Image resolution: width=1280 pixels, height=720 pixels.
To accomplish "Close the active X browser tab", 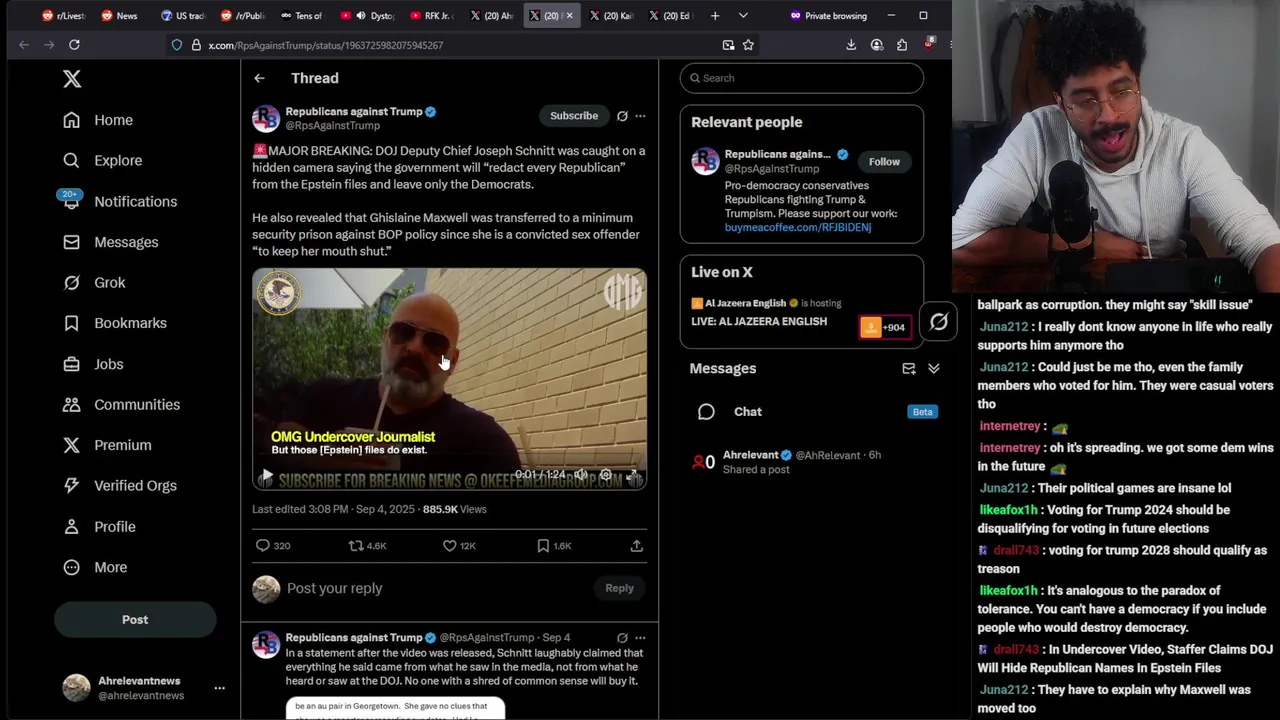I will [569, 16].
